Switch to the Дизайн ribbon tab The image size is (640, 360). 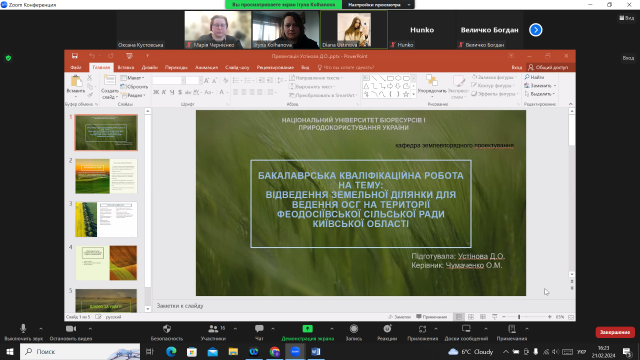point(149,67)
